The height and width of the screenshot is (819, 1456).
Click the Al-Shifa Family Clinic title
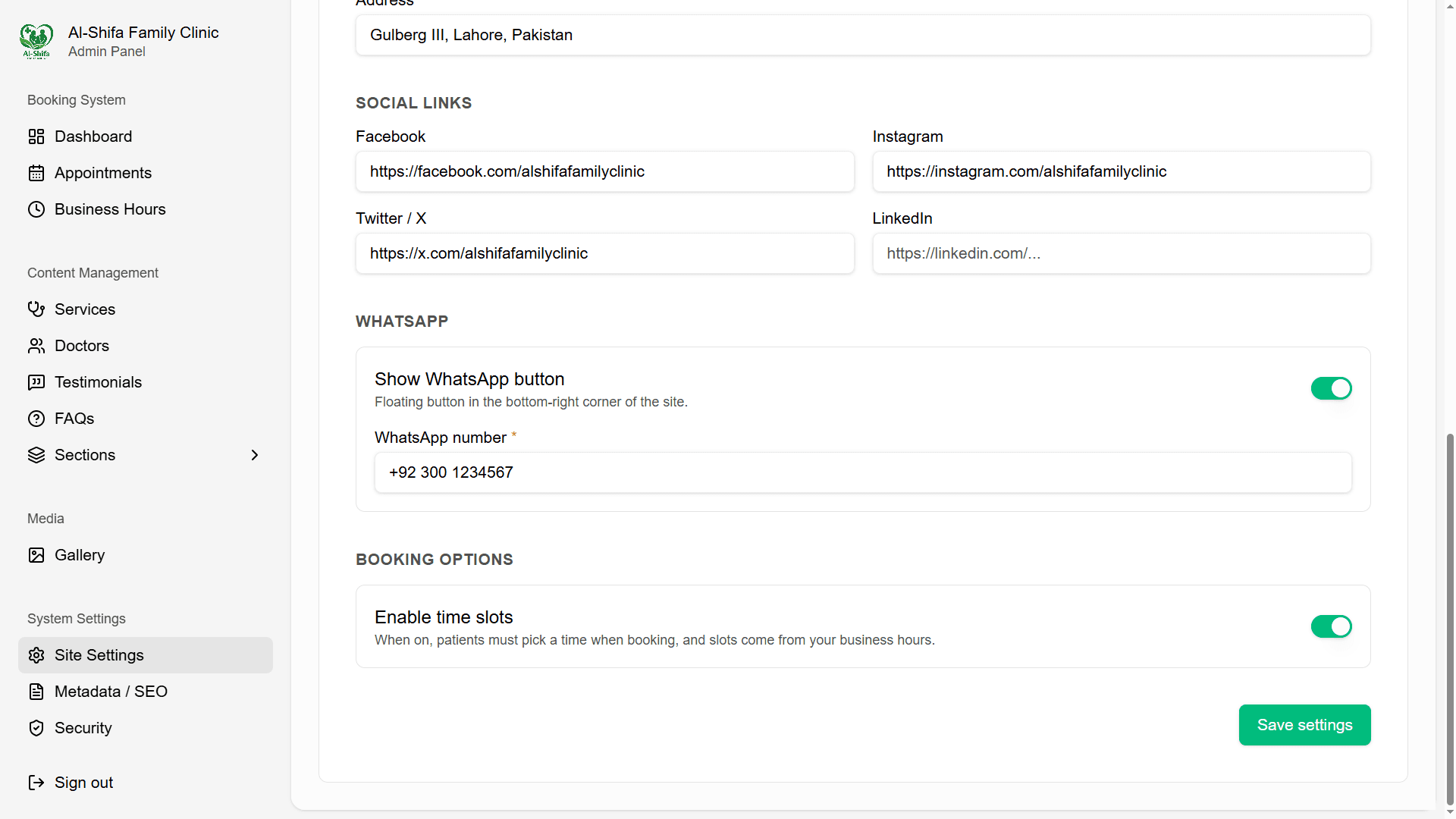[143, 33]
